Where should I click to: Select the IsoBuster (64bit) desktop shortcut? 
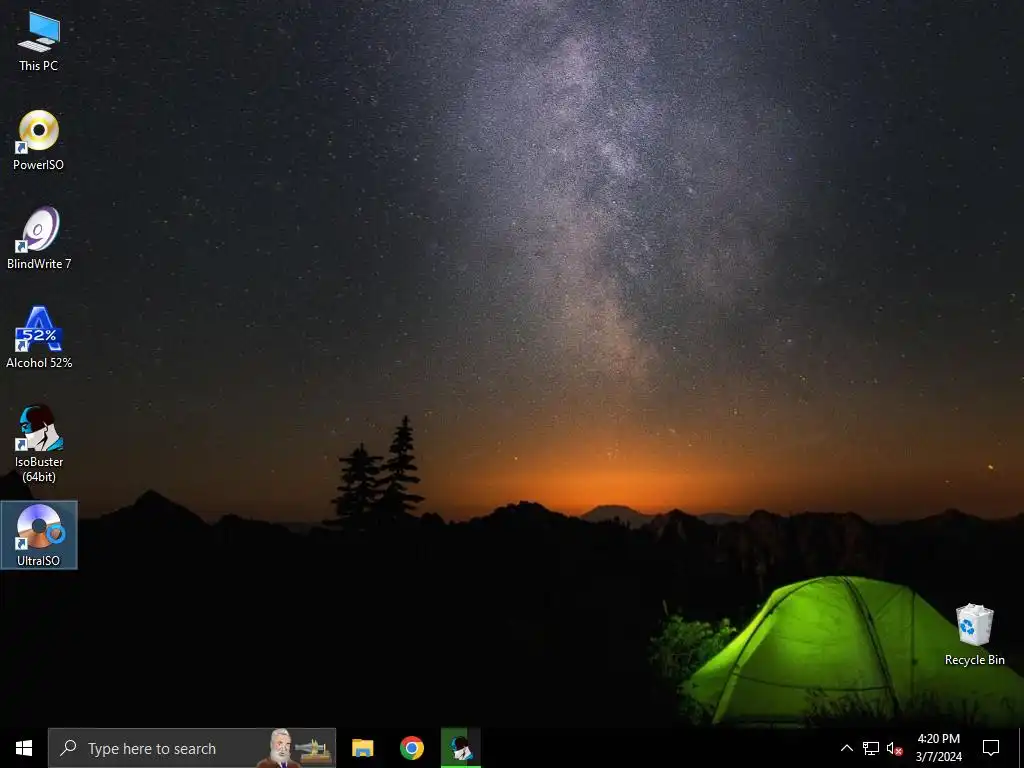coord(39,444)
